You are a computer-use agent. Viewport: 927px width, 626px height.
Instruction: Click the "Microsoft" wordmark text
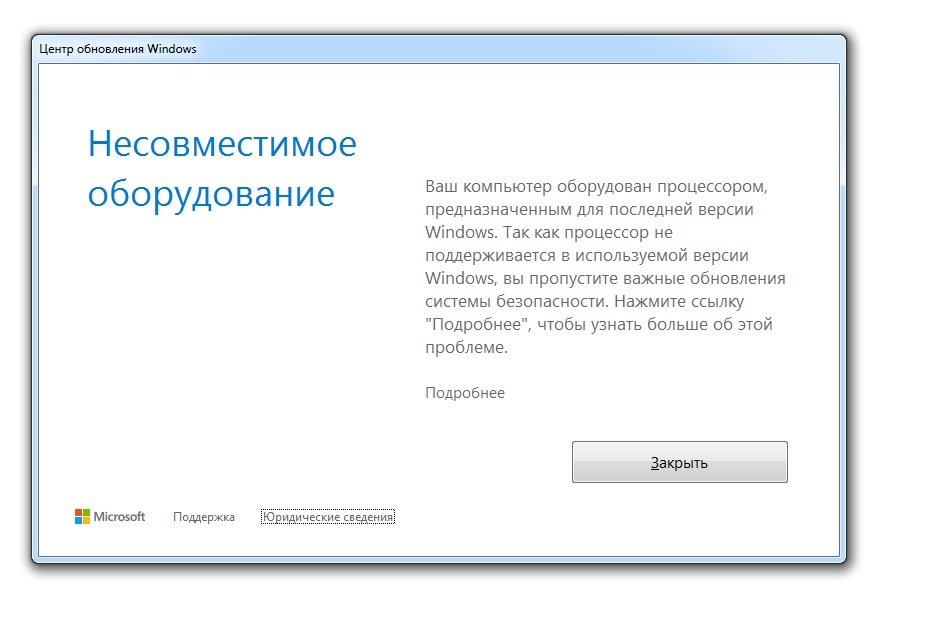119,517
